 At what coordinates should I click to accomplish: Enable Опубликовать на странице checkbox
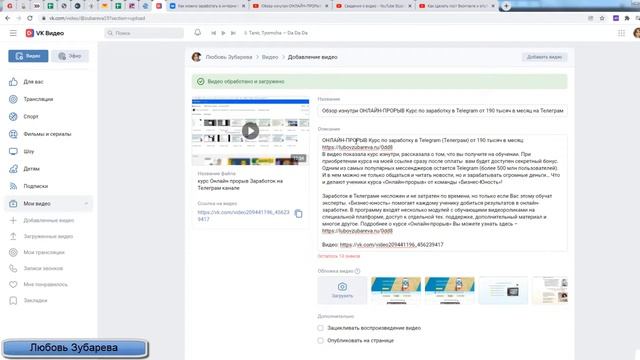click(x=320, y=340)
